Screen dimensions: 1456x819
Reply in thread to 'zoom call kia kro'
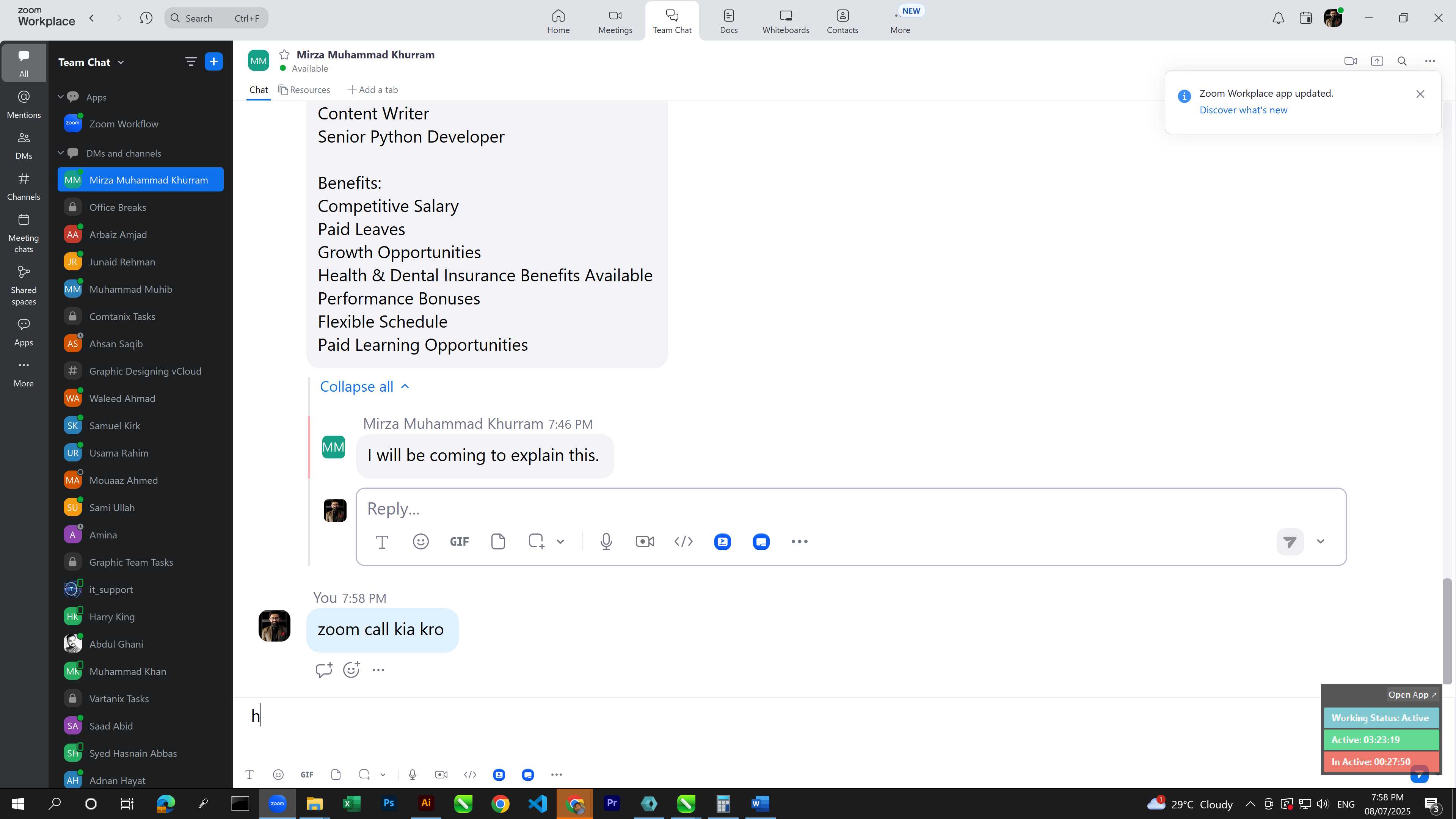pyautogui.click(x=324, y=670)
